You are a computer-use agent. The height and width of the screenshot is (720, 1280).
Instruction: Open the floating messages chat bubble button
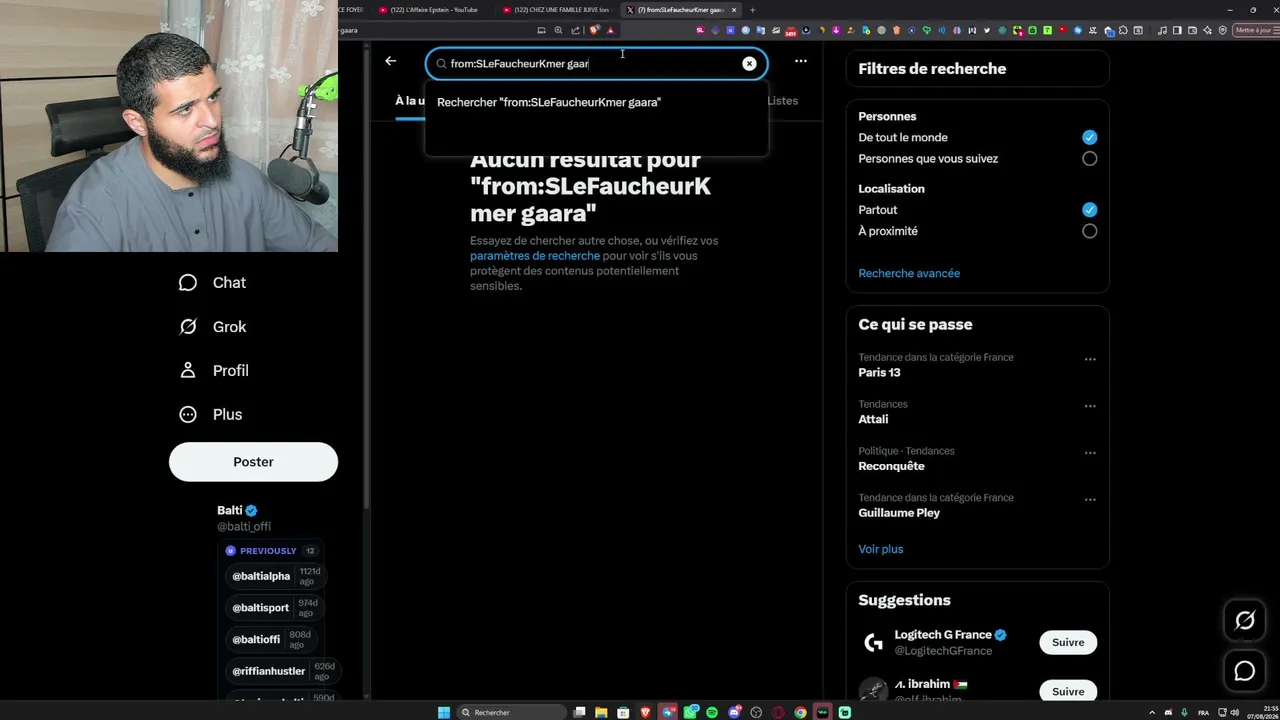[1245, 671]
